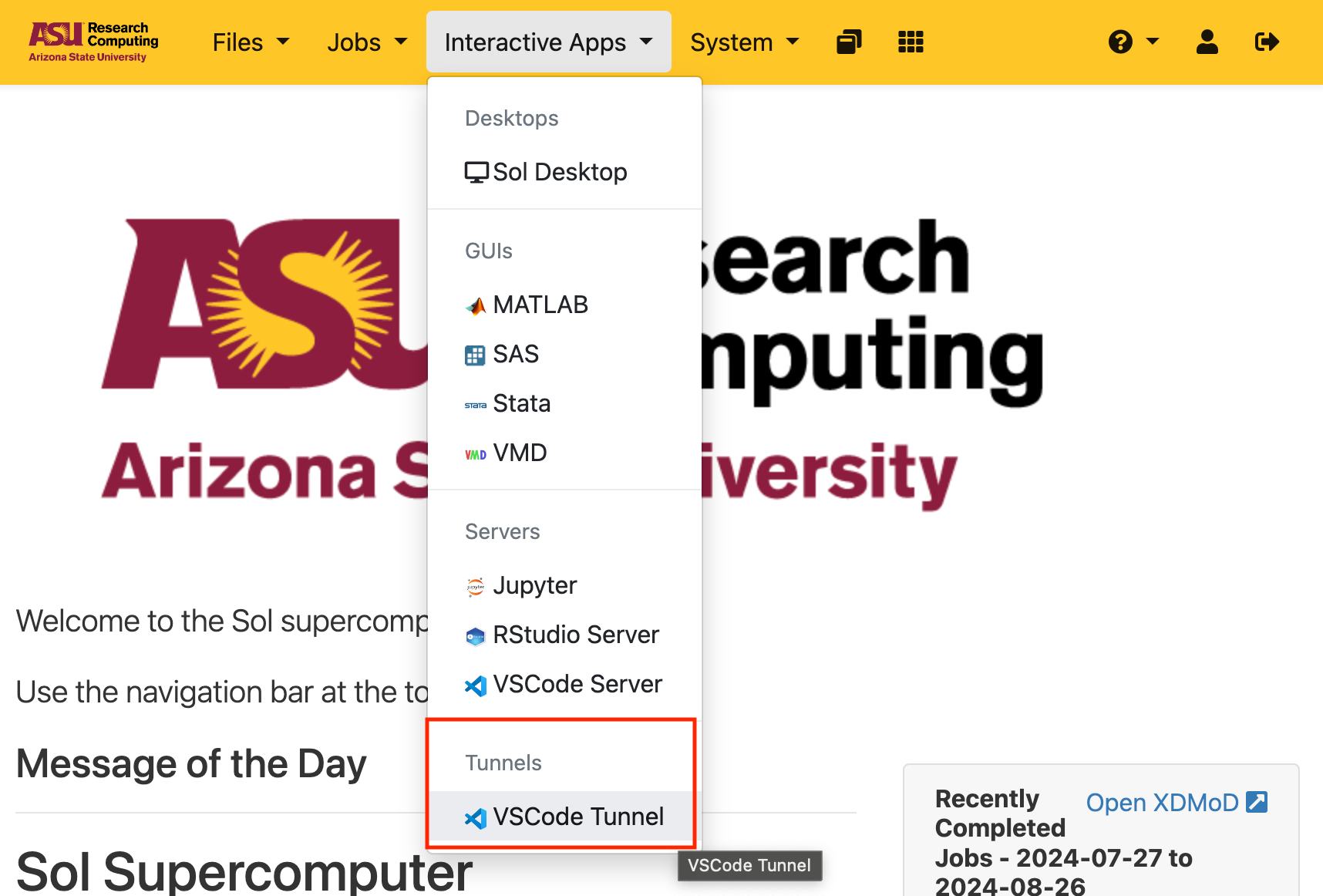Screen dimensions: 1323x896
Task: Open the System dropdown menu
Action: click(744, 42)
